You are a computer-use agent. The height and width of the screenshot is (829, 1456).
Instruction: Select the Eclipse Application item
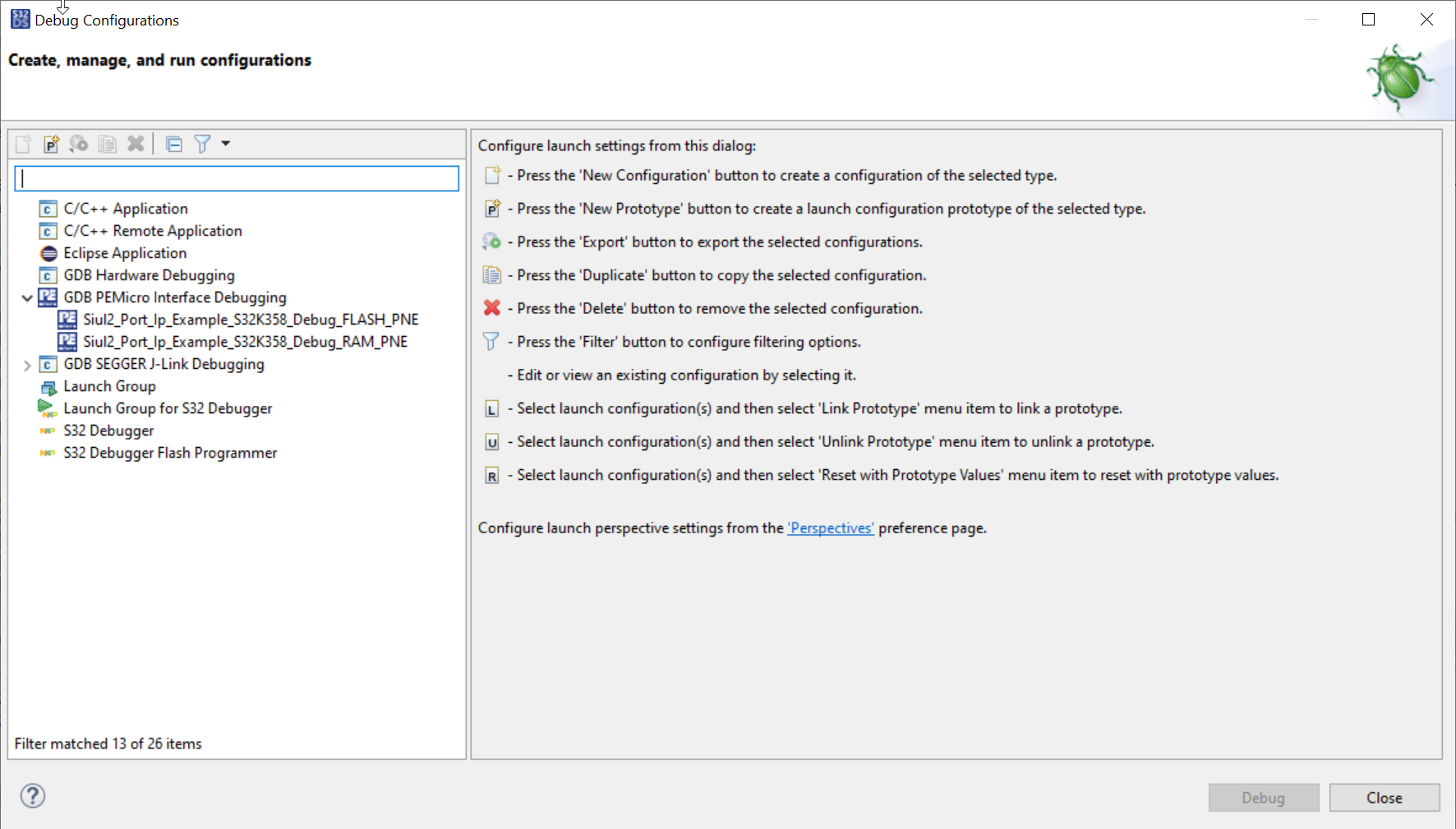[x=125, y=253]
